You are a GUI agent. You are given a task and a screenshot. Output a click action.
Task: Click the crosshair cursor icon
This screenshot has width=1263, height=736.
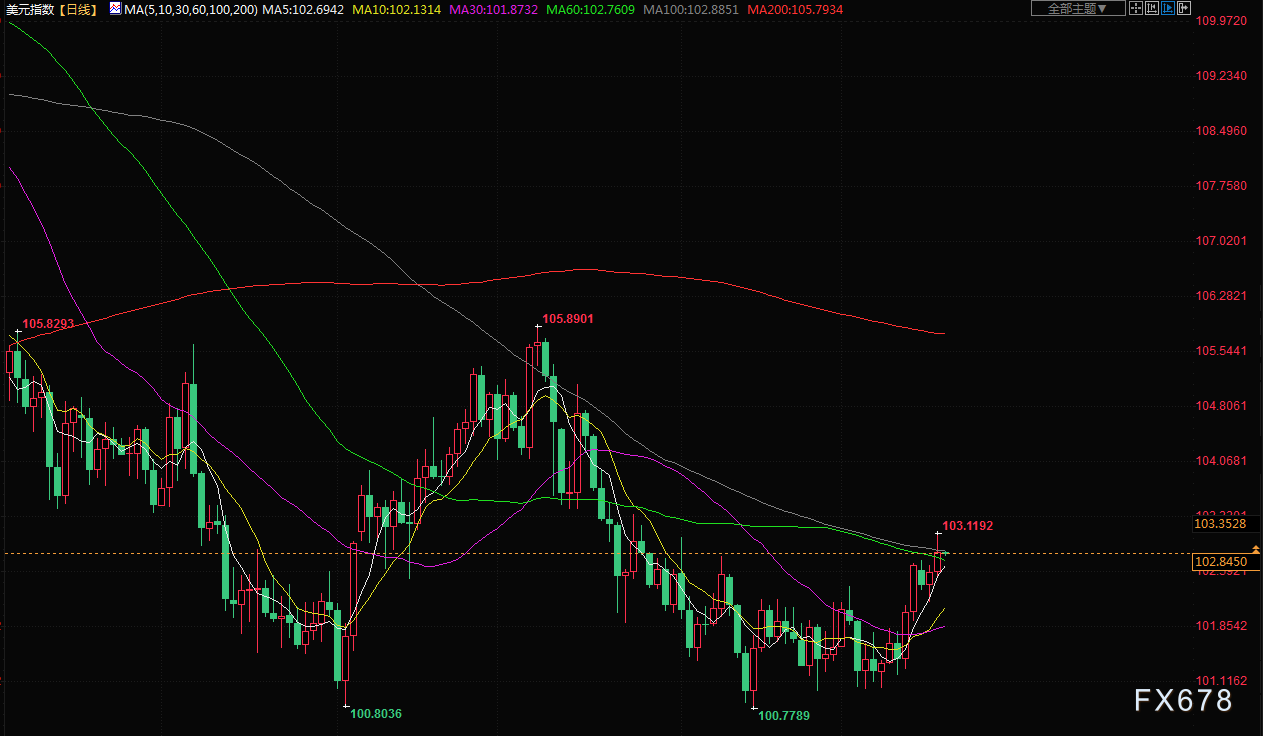point(1136,8)
